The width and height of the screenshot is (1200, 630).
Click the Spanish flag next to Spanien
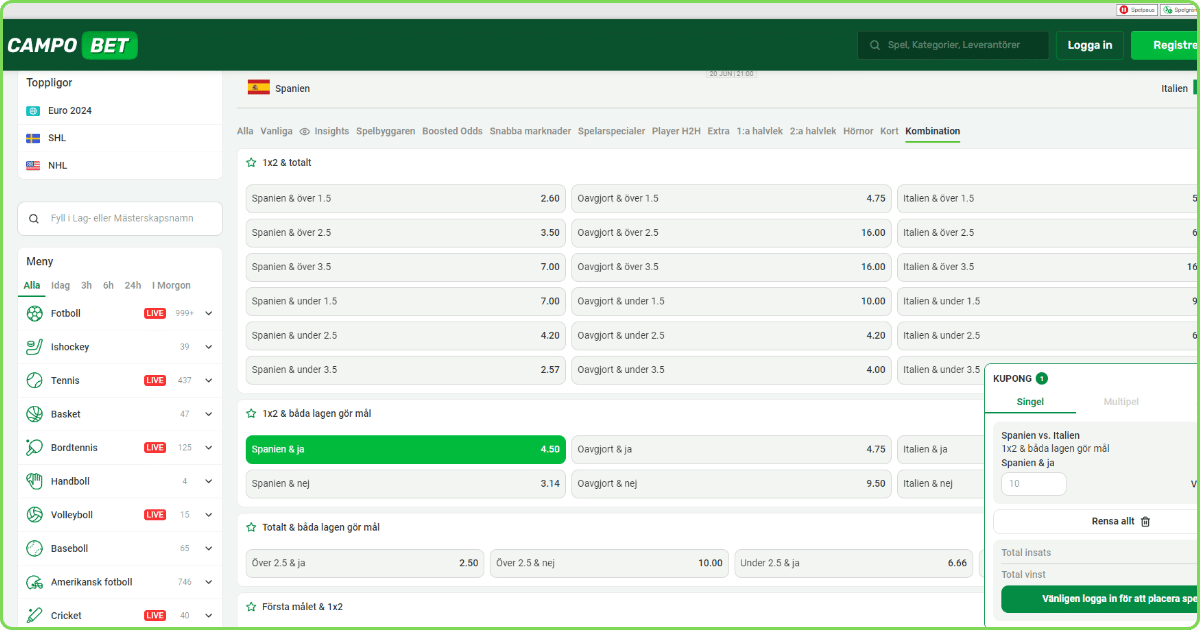259,88
